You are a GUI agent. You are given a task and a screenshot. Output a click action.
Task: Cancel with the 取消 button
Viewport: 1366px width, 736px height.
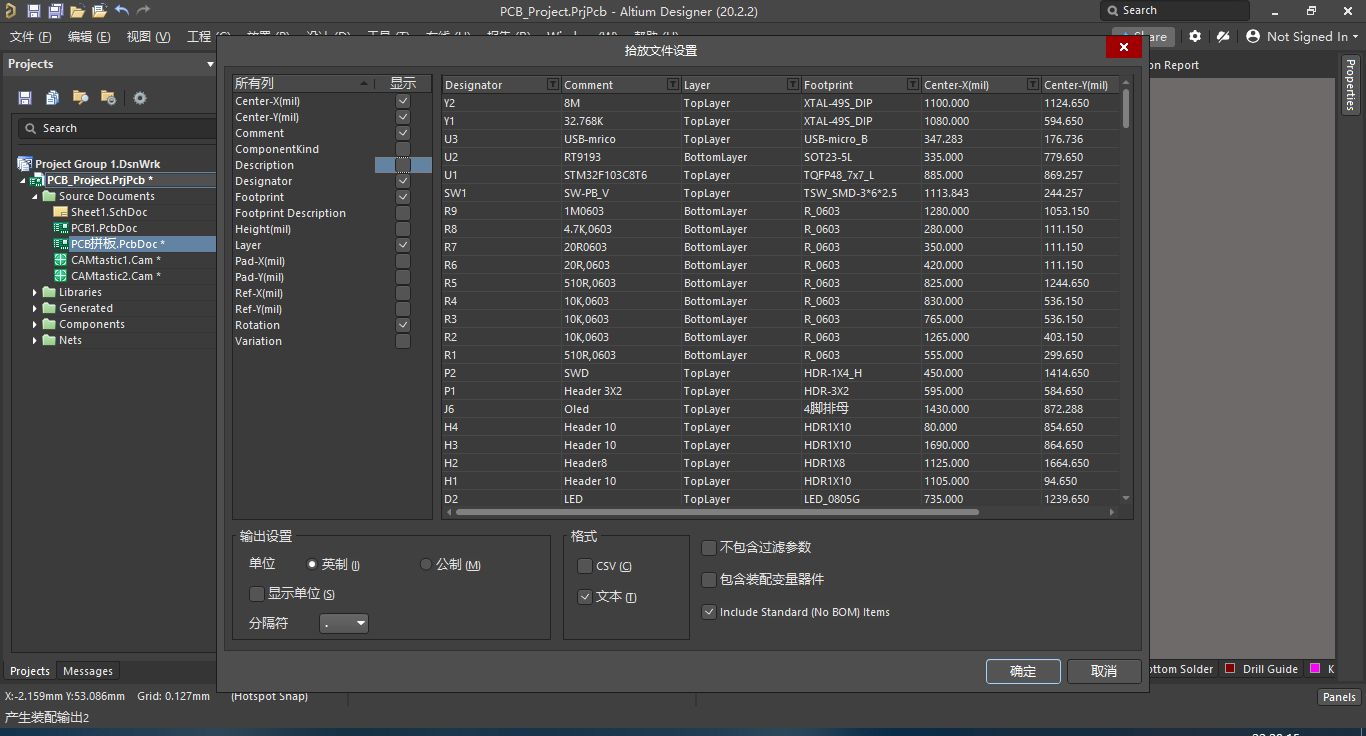1104,671
